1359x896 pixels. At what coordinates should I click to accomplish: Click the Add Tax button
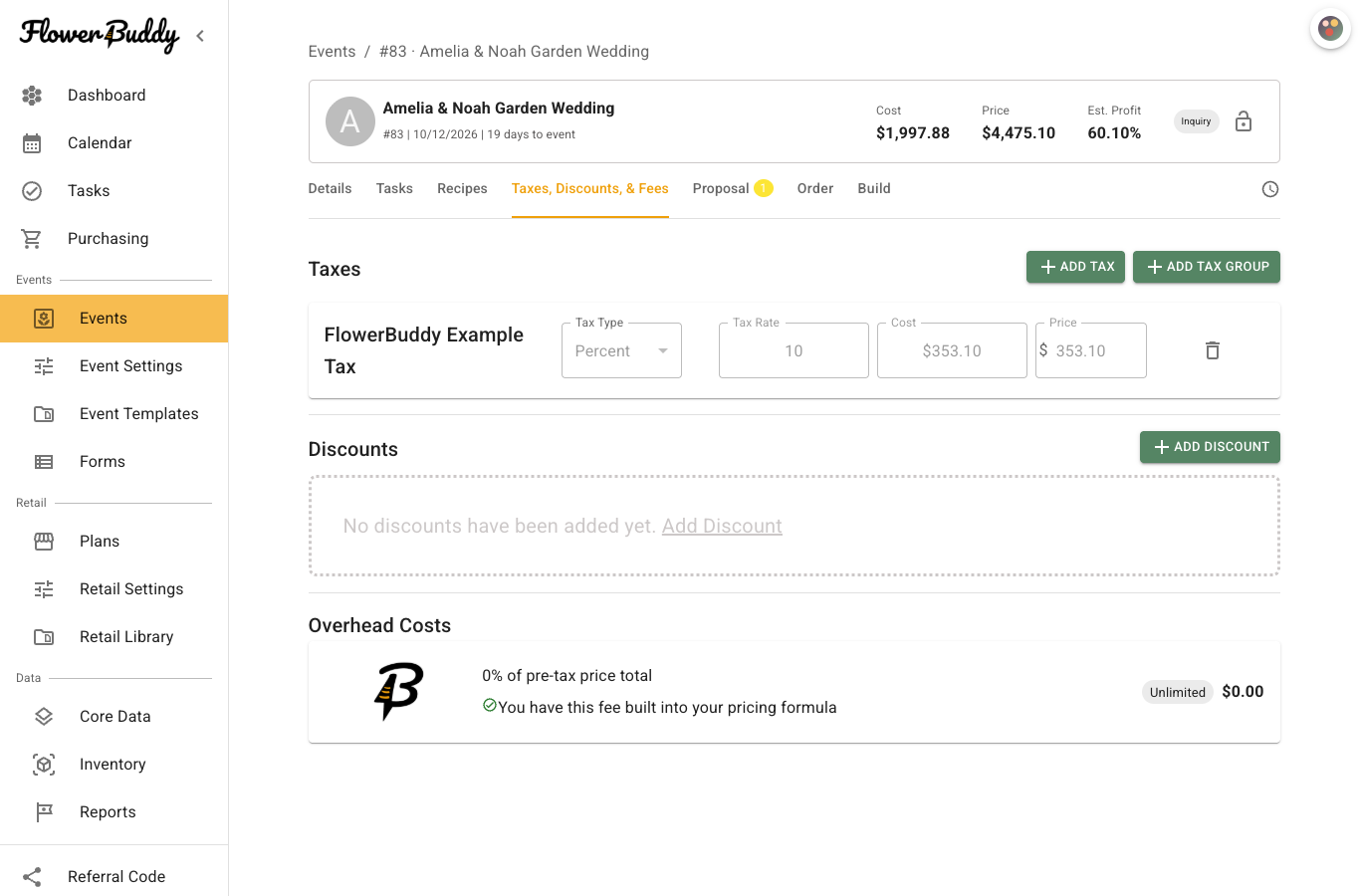(1076, 267)
